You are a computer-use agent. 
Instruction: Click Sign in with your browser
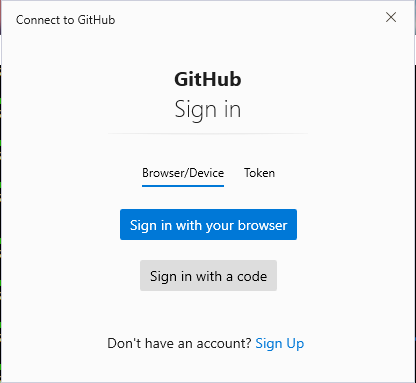[208, 225]
